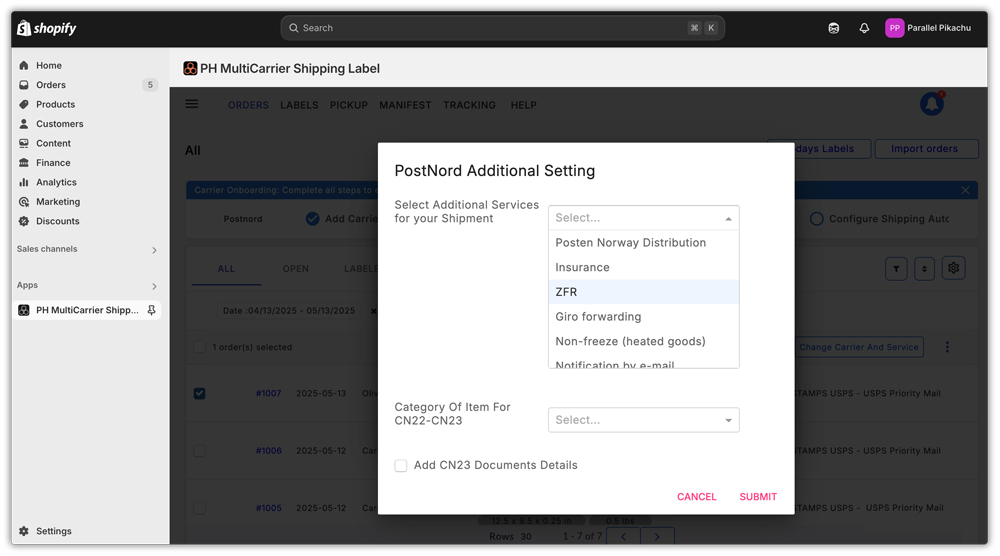Click the Settings gear icon in sidebar

coord(24,531)
